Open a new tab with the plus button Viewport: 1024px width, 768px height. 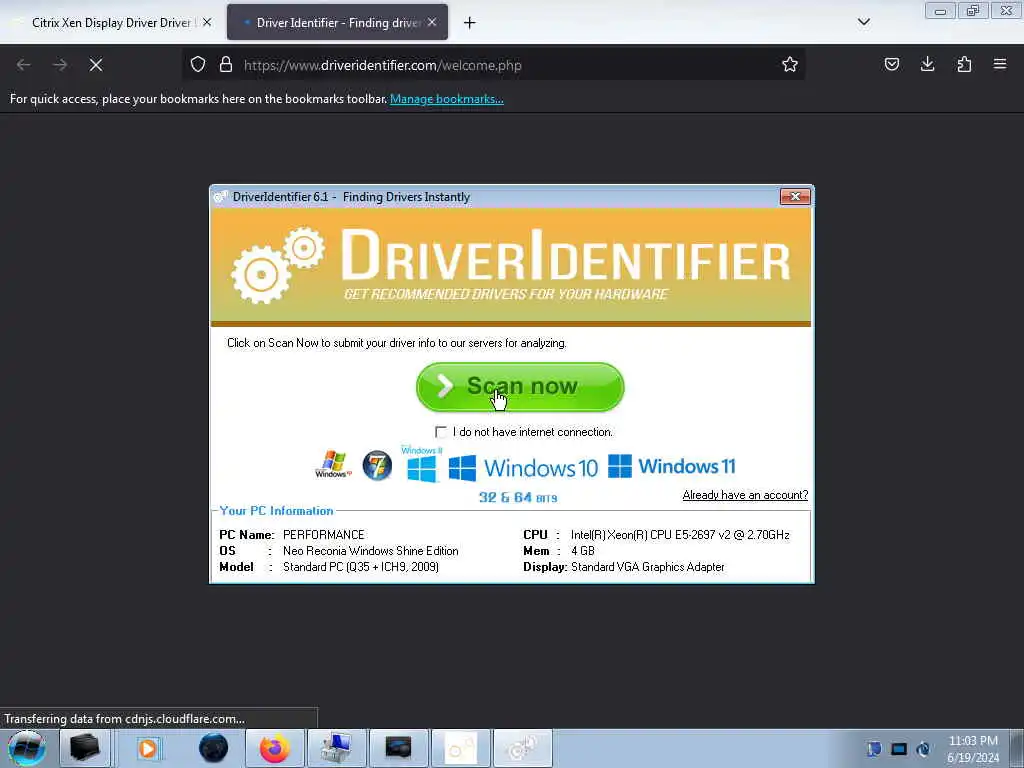pyautogui.click(x=470, y=23)
